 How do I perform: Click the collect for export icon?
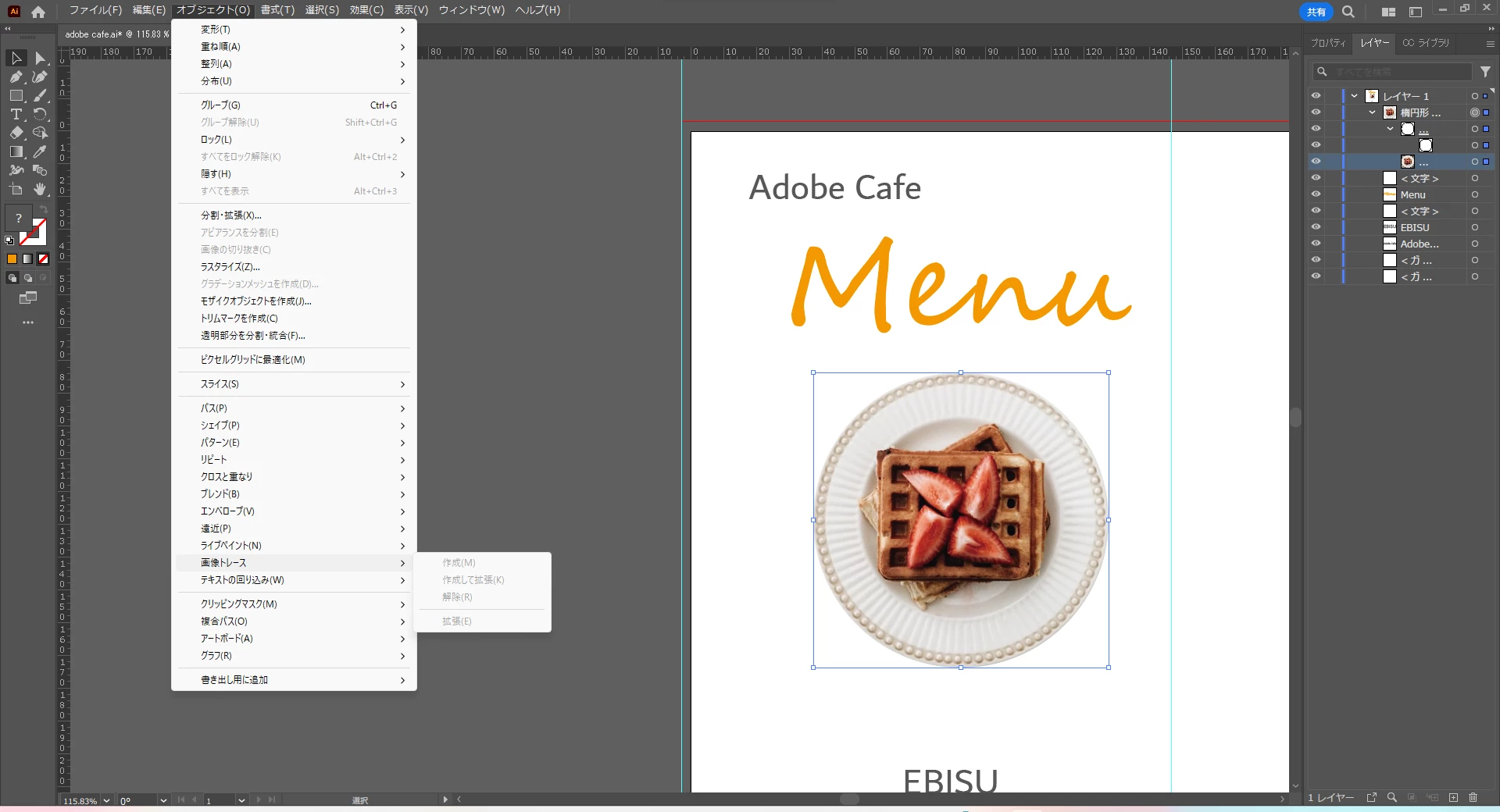pyautogui.click(x=1371, y=797)
